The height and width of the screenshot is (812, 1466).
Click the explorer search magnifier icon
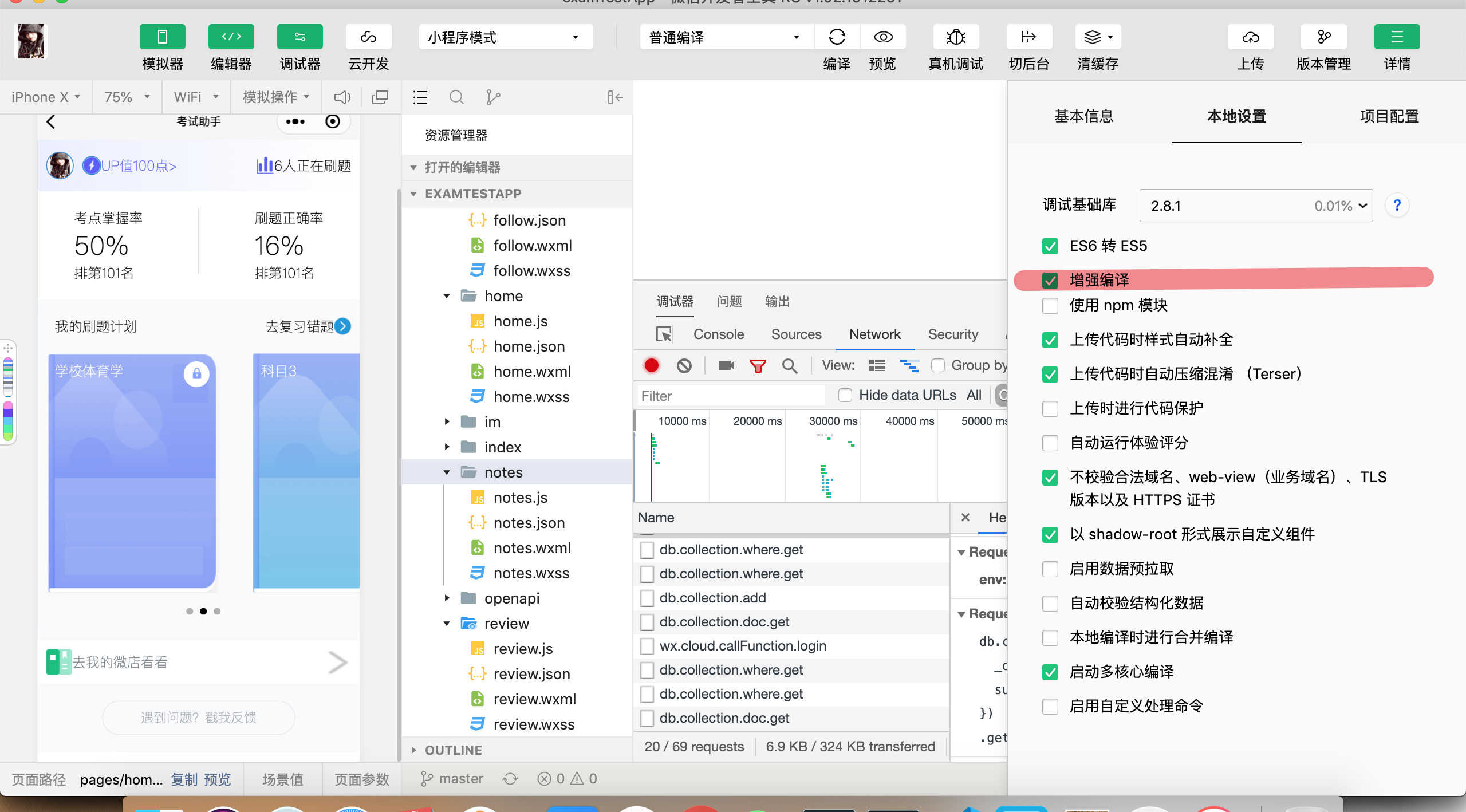(x=456, y=97)
